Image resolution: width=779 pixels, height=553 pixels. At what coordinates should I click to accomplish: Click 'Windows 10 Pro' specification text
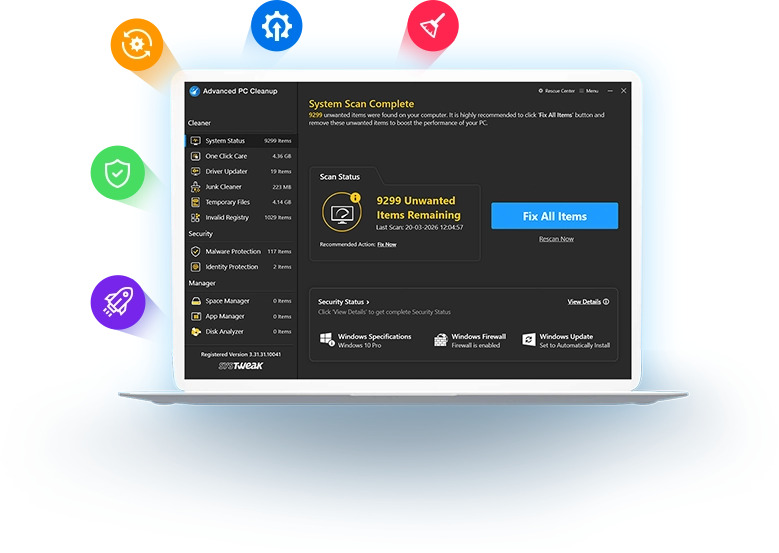click(359, 345)
